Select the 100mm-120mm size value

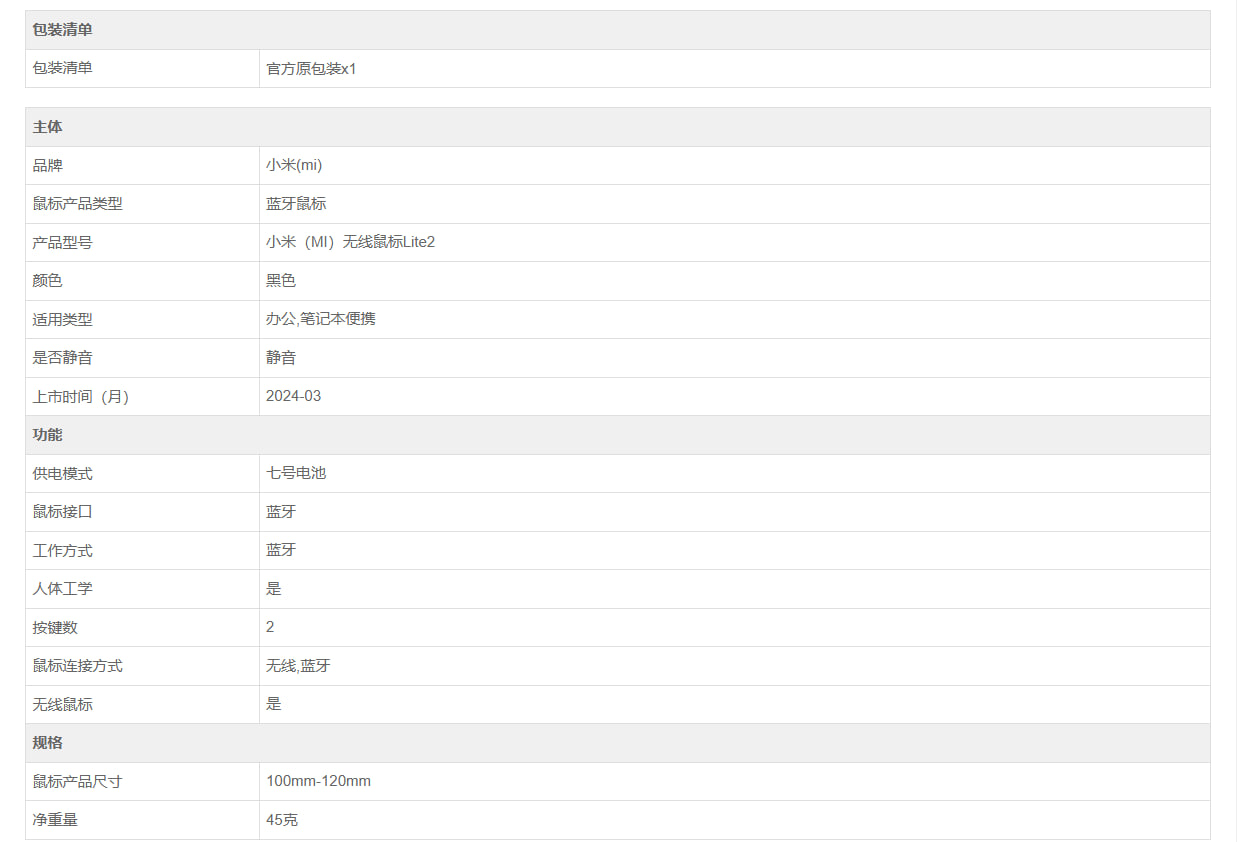pyautogui.click(x=318, y=781)
